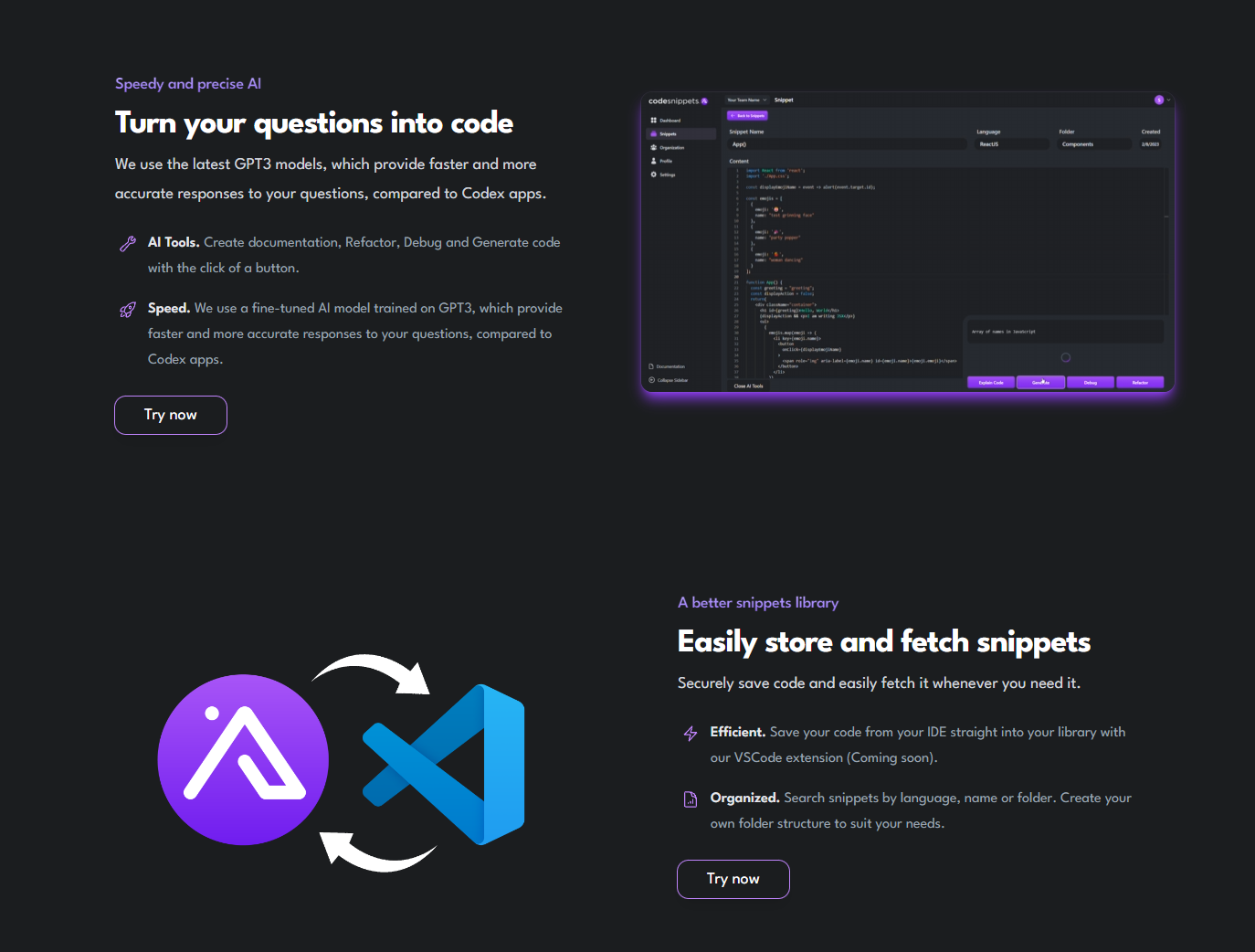Open the Language field showing ReactJS
This screenshot has height=952, width=1255.
1012,144
